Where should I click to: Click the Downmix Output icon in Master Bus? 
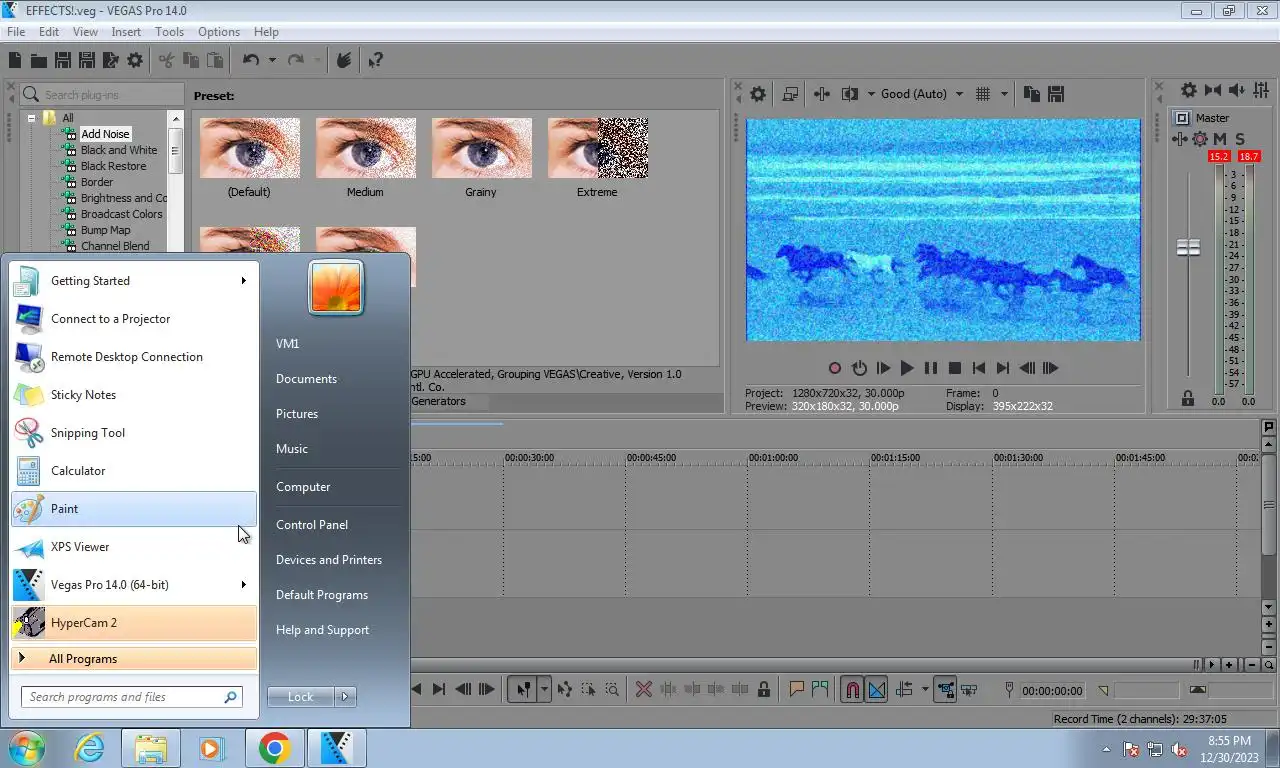point(1213,90)
